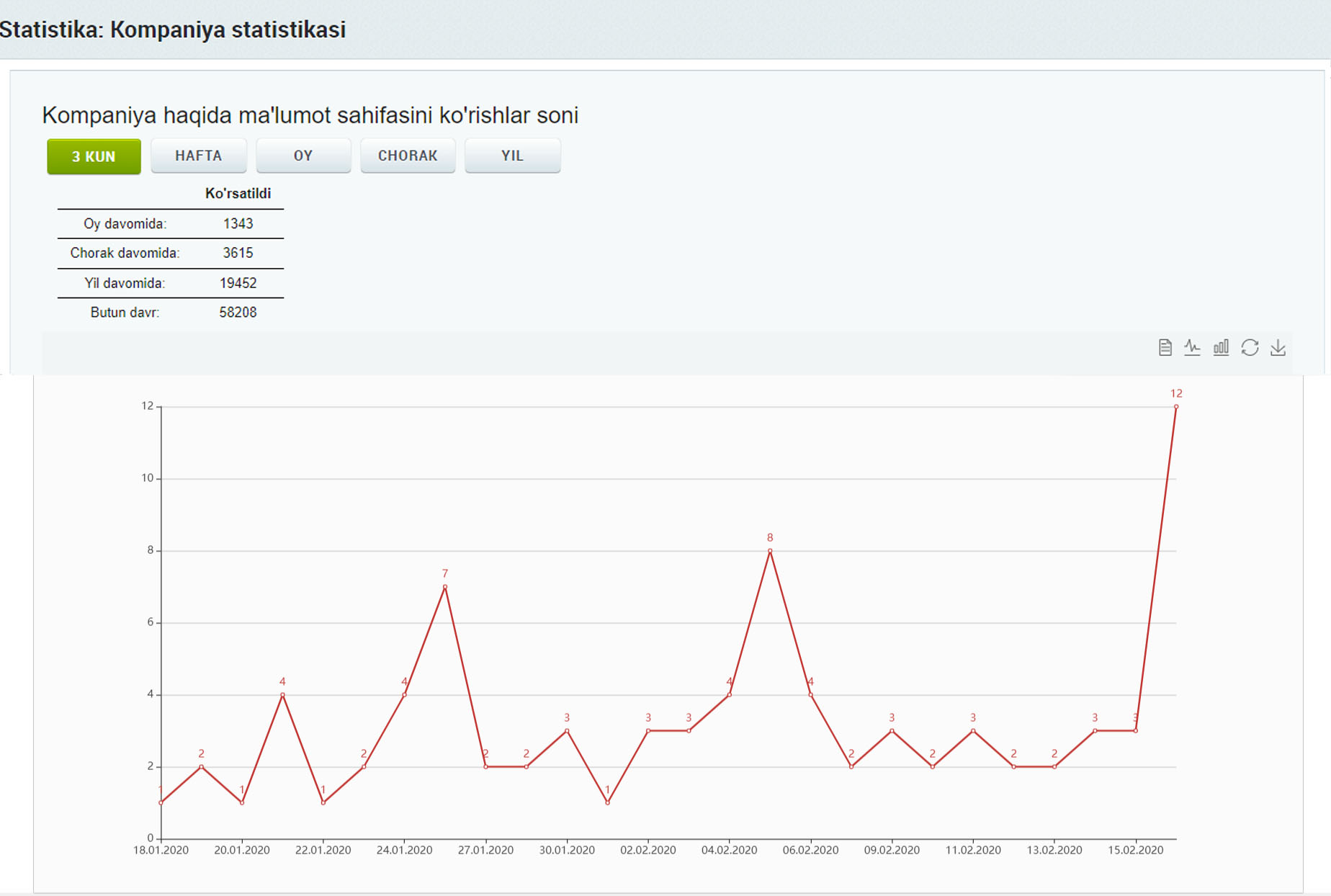The image size is (1331, 896).
Task: Show statistics for OY period
Action: pyautogui.click(x=303, y=156)
